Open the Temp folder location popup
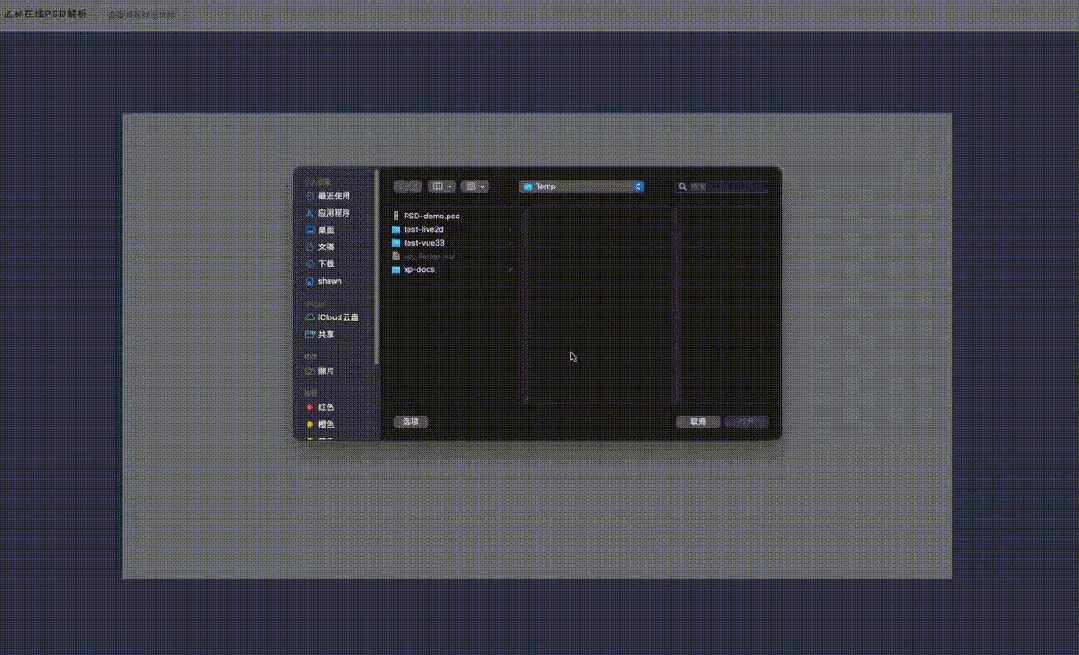 click(582, 186)
